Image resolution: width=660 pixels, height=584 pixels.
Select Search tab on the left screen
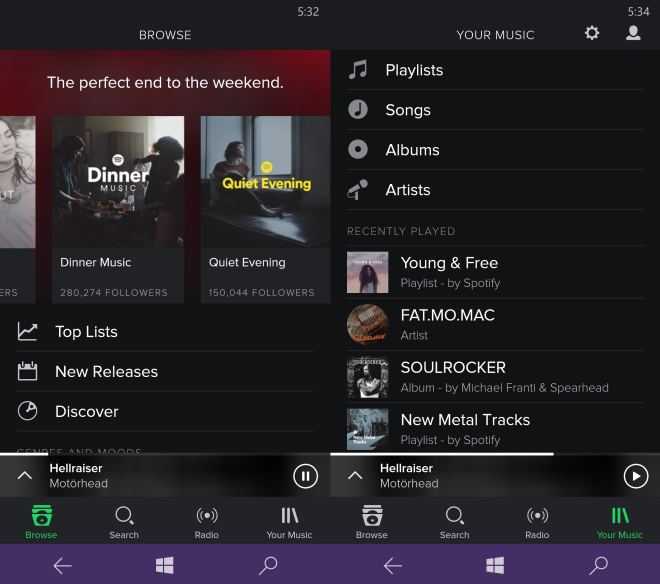pos(124,522)
